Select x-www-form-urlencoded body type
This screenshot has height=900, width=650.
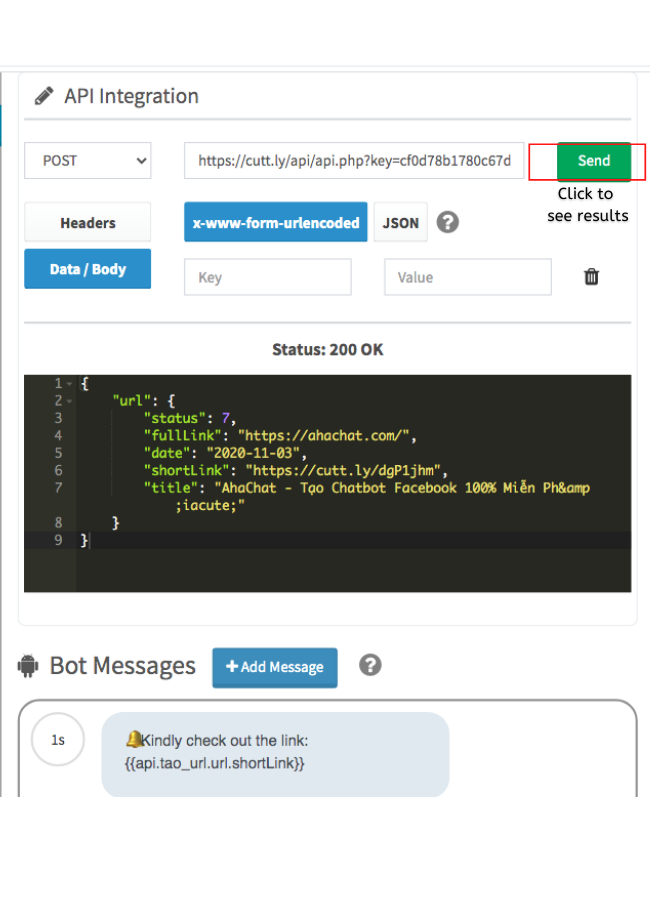[x=276, y=222]
